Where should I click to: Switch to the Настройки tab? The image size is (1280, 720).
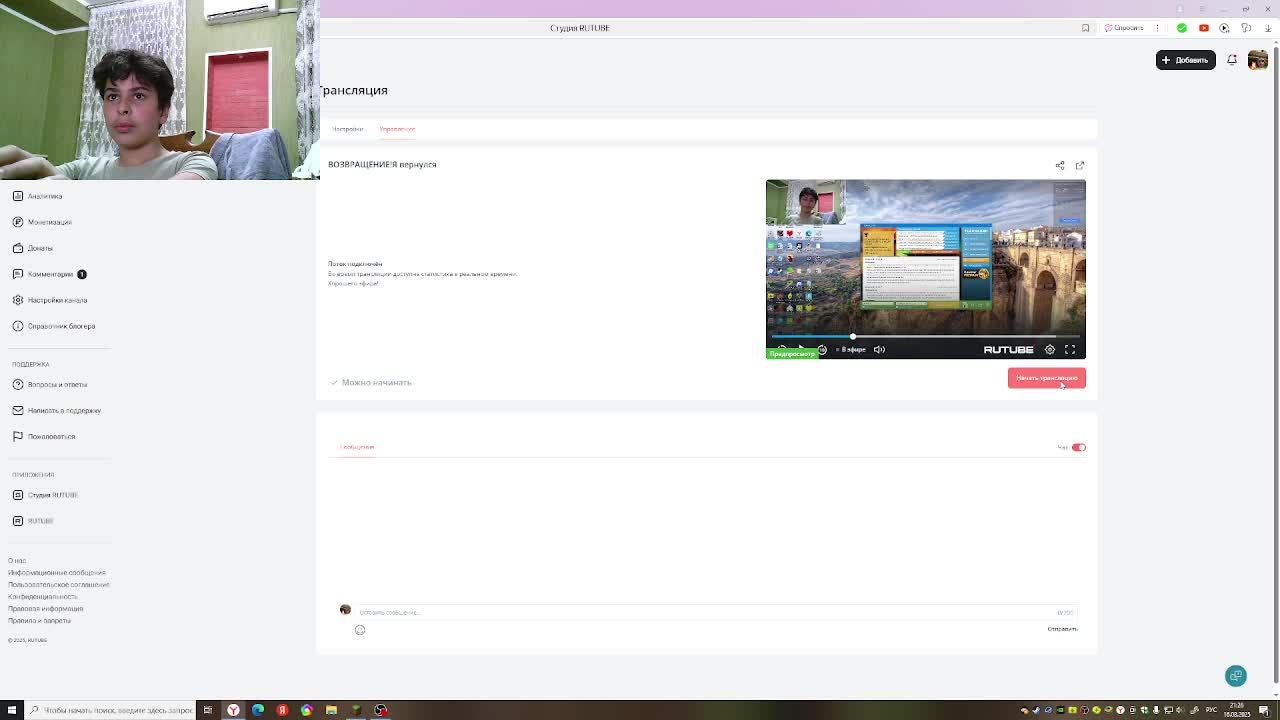point(348,129)
